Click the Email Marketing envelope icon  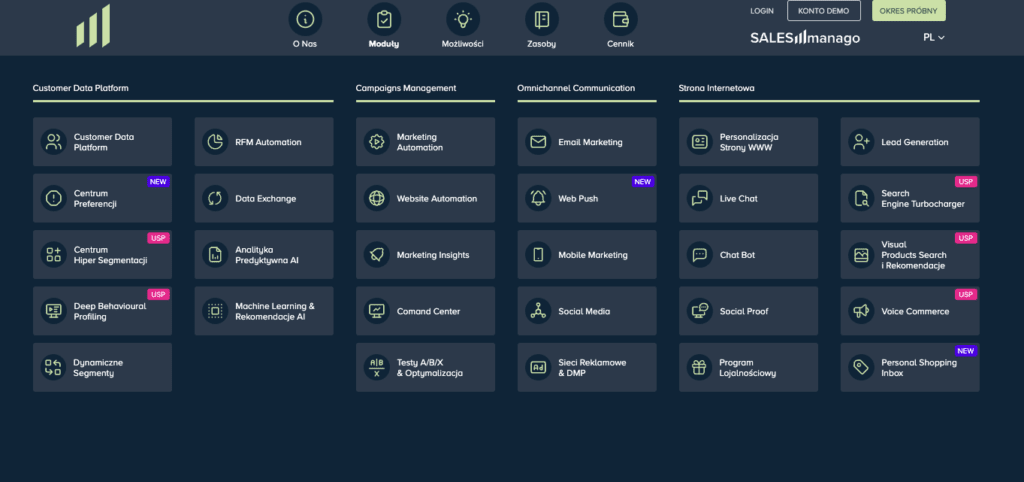pos(538,142)
